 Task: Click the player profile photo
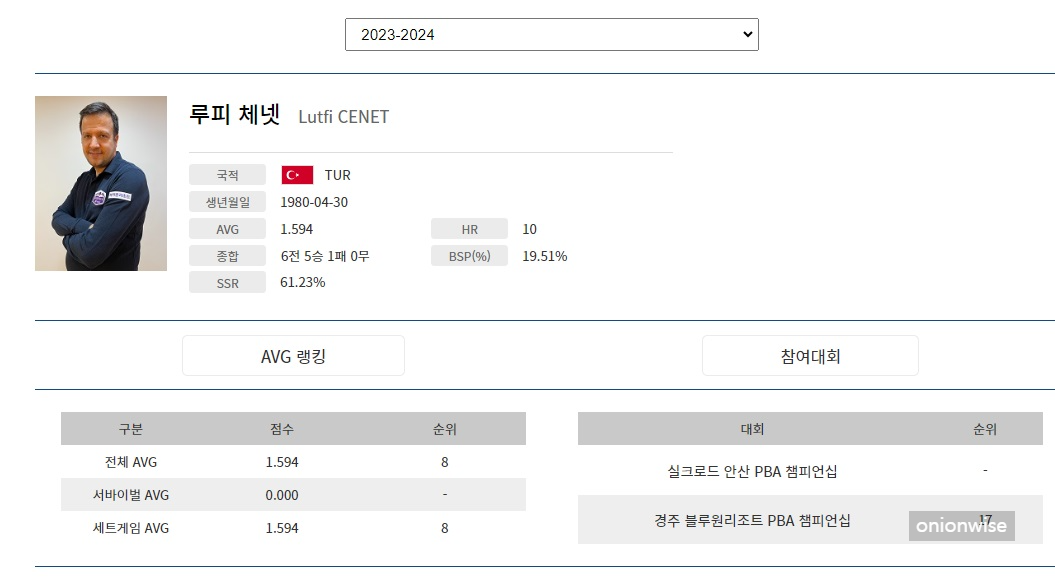[x=101, y=183]
